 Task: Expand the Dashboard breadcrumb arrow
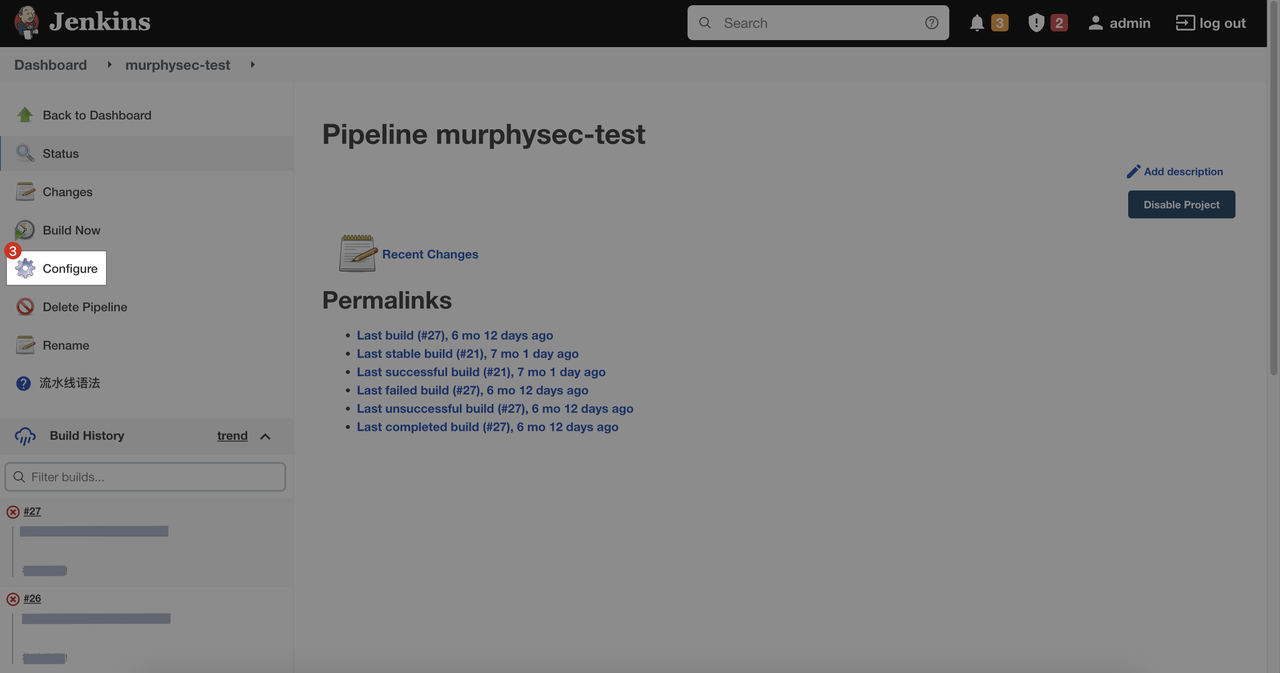click(x=109, y=65)
